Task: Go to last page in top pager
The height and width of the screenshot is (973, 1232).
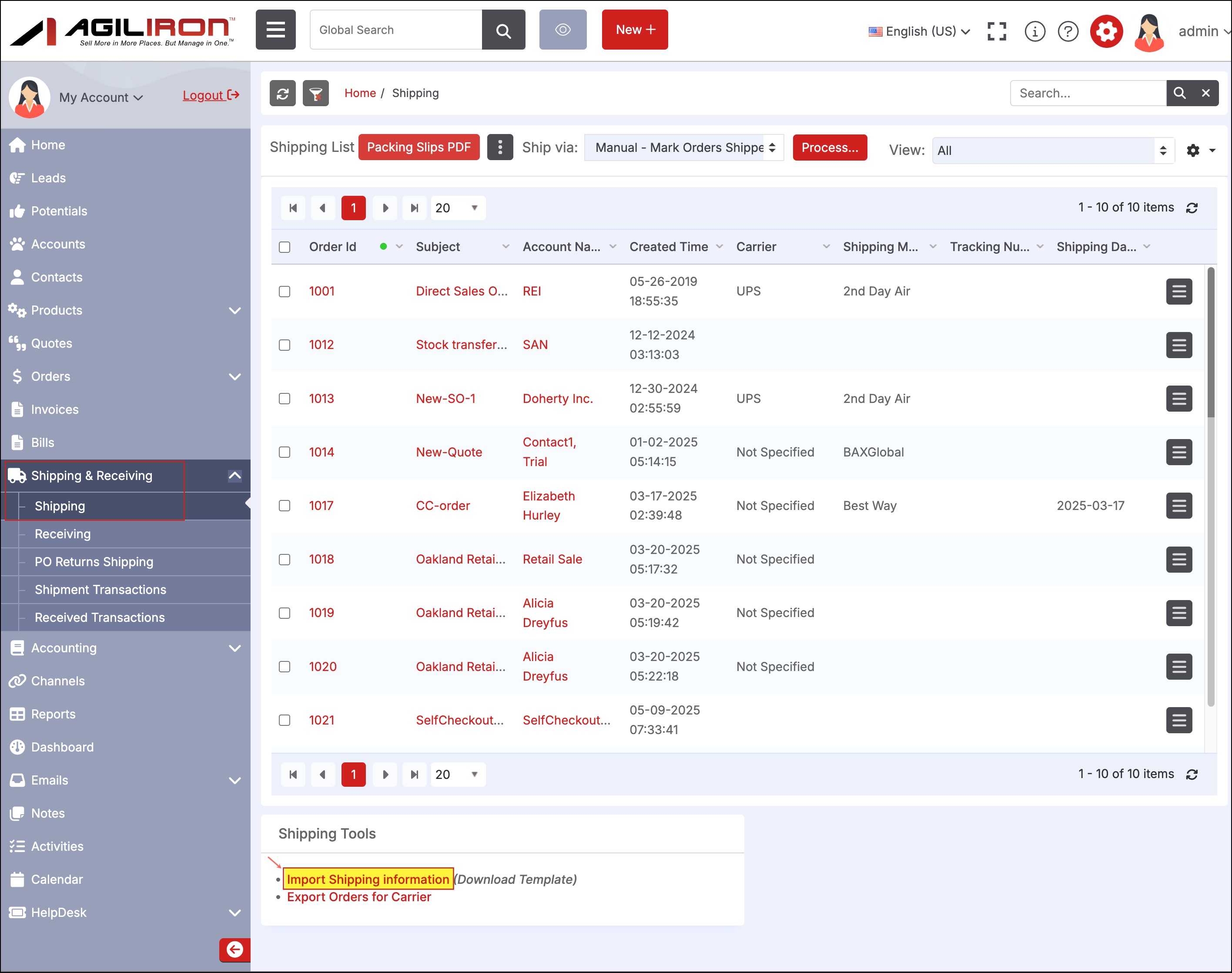Action: coord(414,208)
